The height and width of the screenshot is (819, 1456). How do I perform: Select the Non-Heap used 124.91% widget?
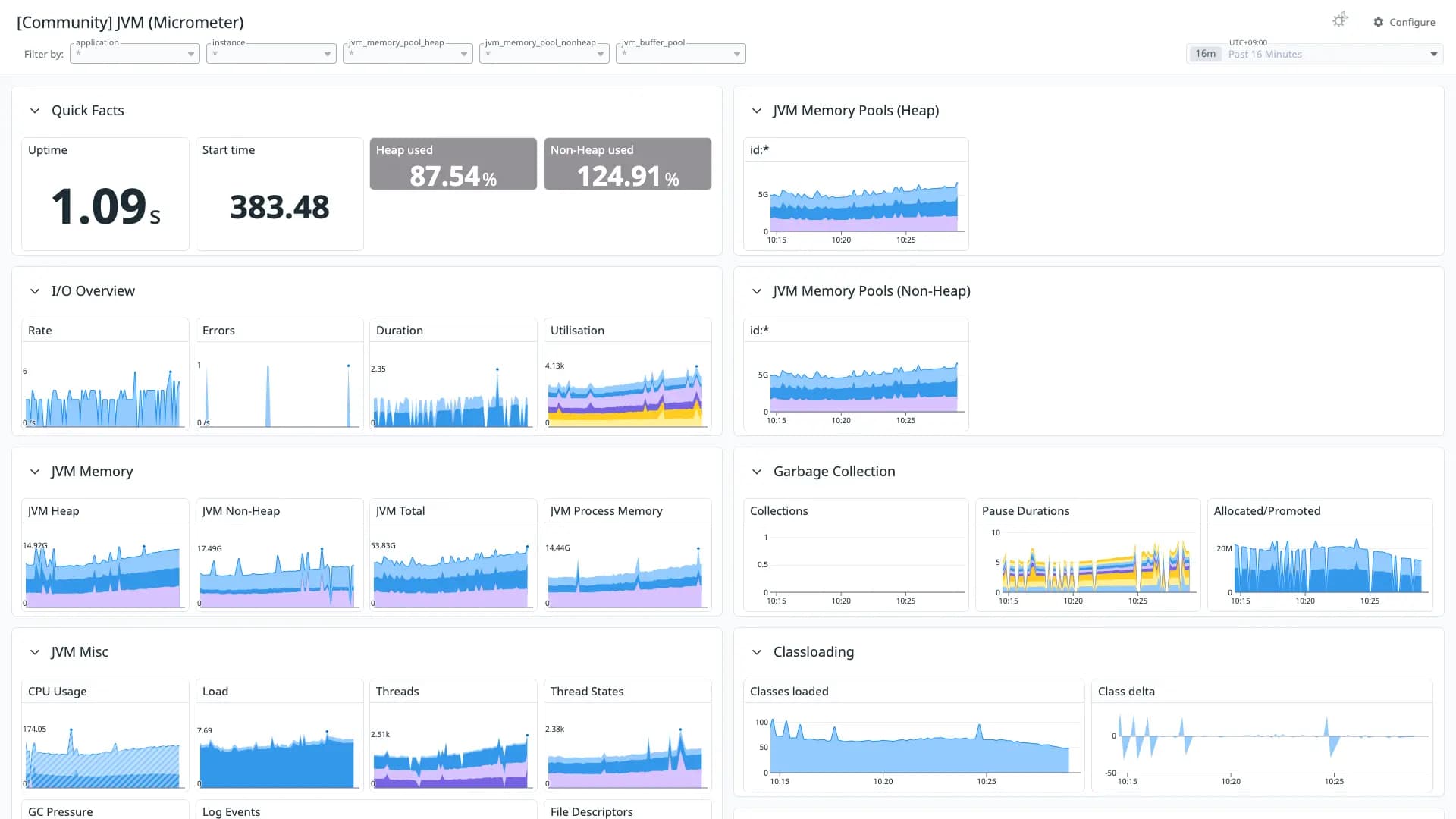628,164
